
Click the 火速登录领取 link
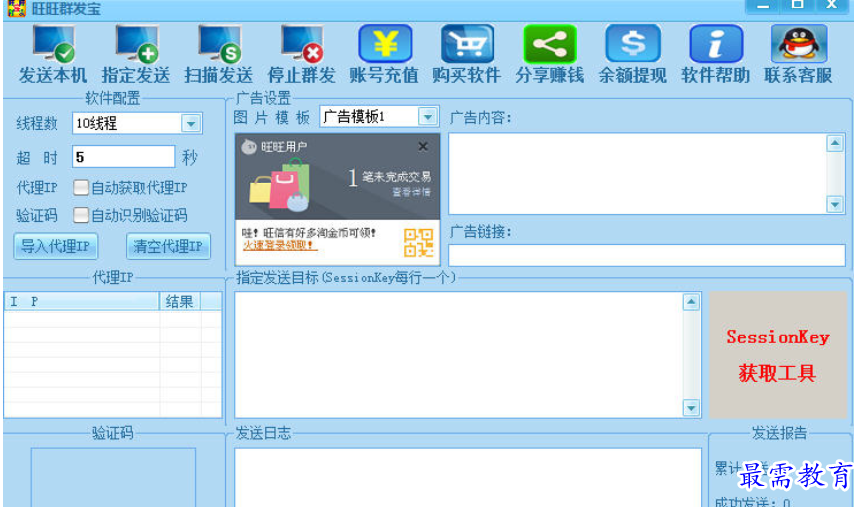[279, 246]
